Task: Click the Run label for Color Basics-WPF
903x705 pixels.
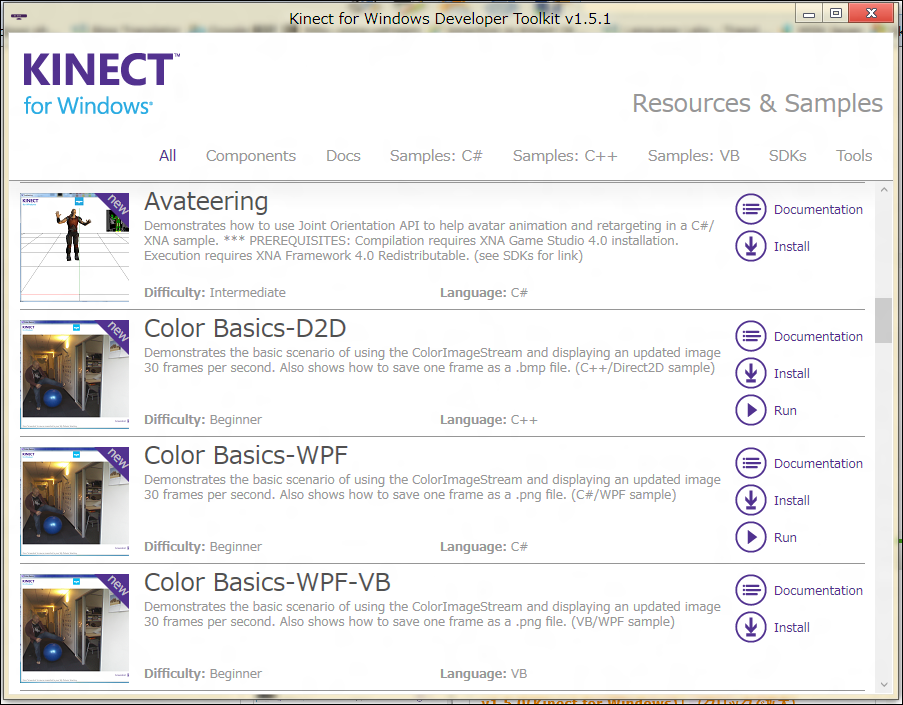Action: (x=786, y=537)
